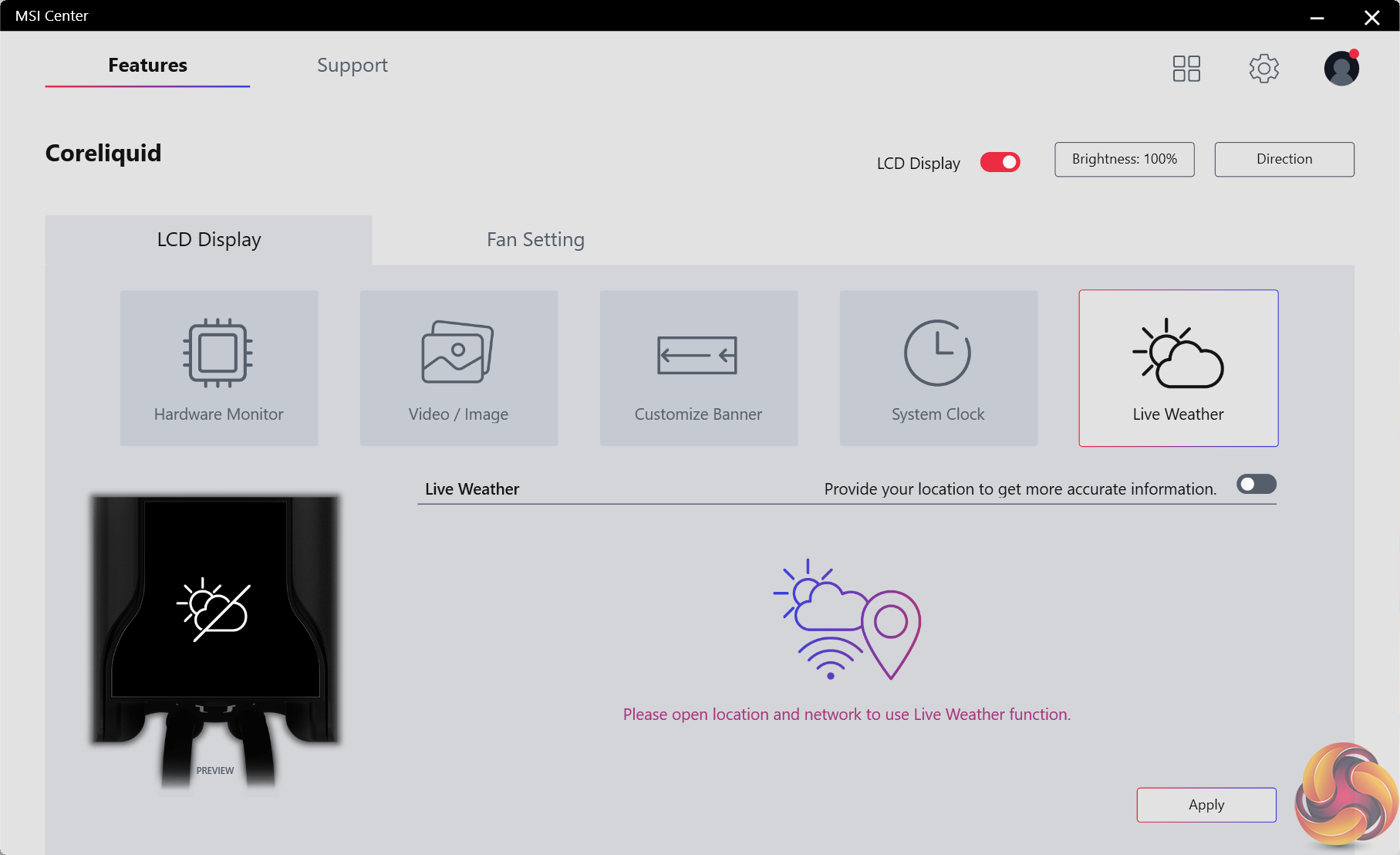Apply the Live Weather settings

pyautogui.click(x=1206, y=805)
